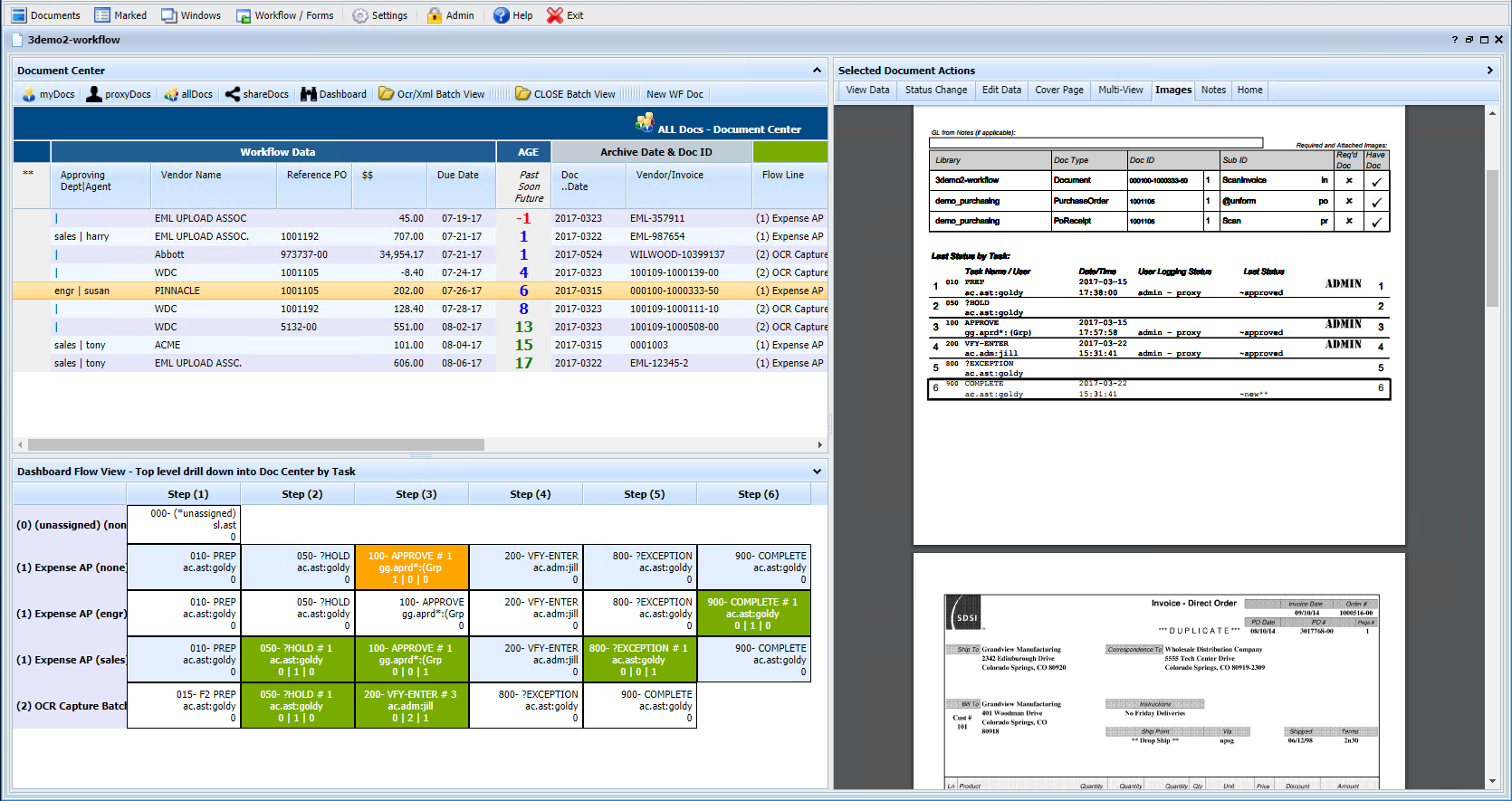Click invoice number EML-357911
This screenshot has height=801, width=1512.
pos(657,218)
